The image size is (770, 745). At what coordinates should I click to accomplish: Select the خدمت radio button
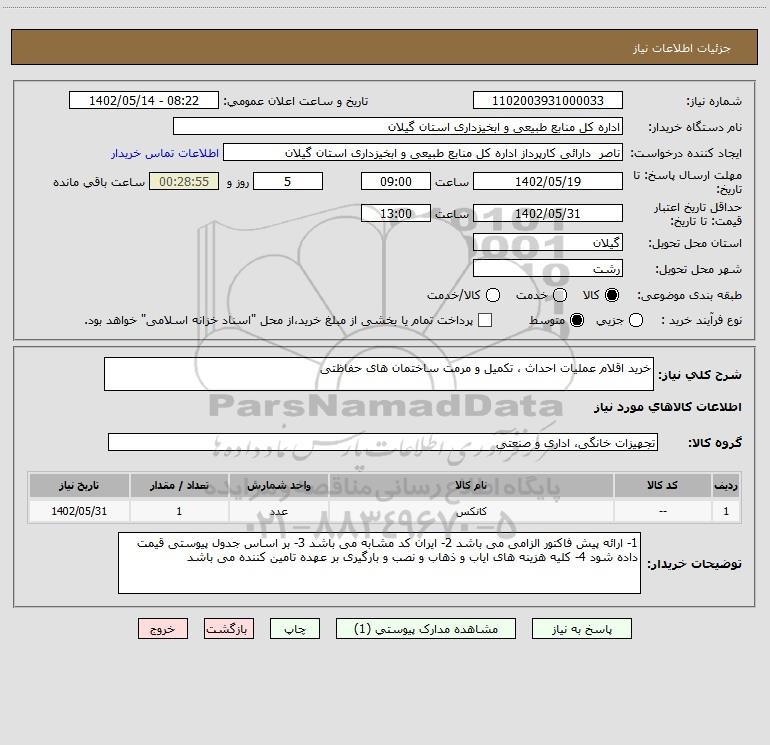[x=560, y=295]
